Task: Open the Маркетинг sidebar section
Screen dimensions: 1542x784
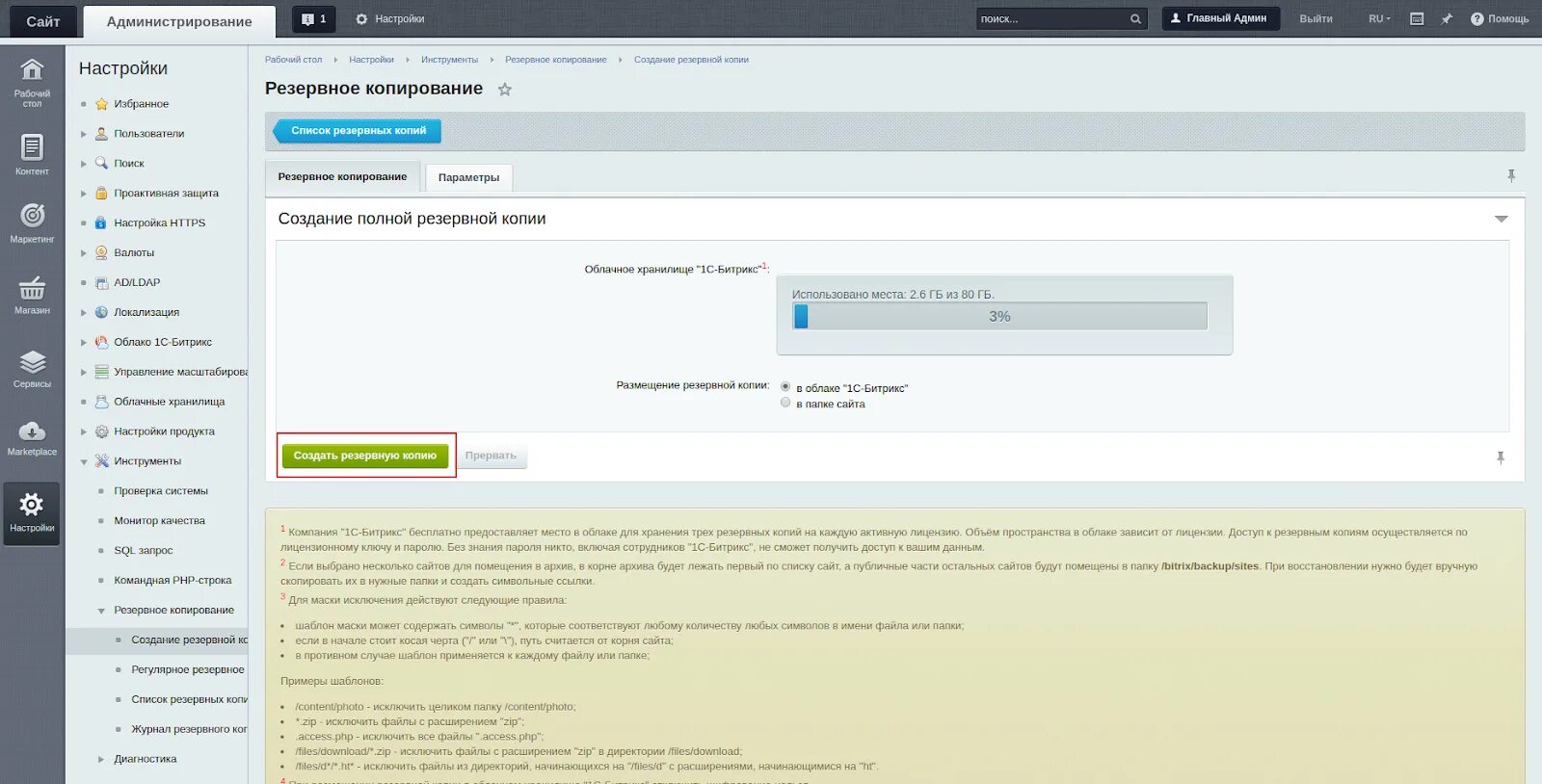Action: point(32,222)
